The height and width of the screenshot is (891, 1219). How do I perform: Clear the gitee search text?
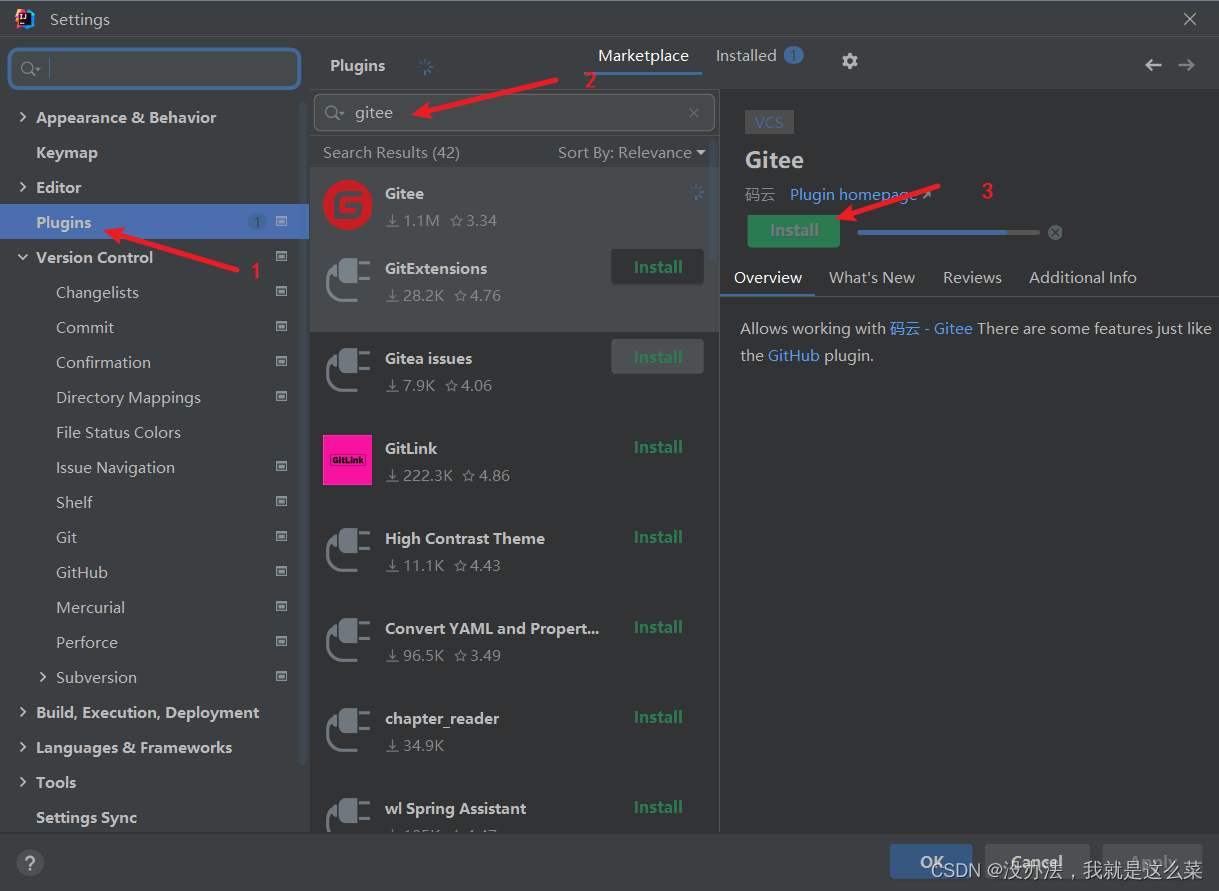(x=694, y=113)
